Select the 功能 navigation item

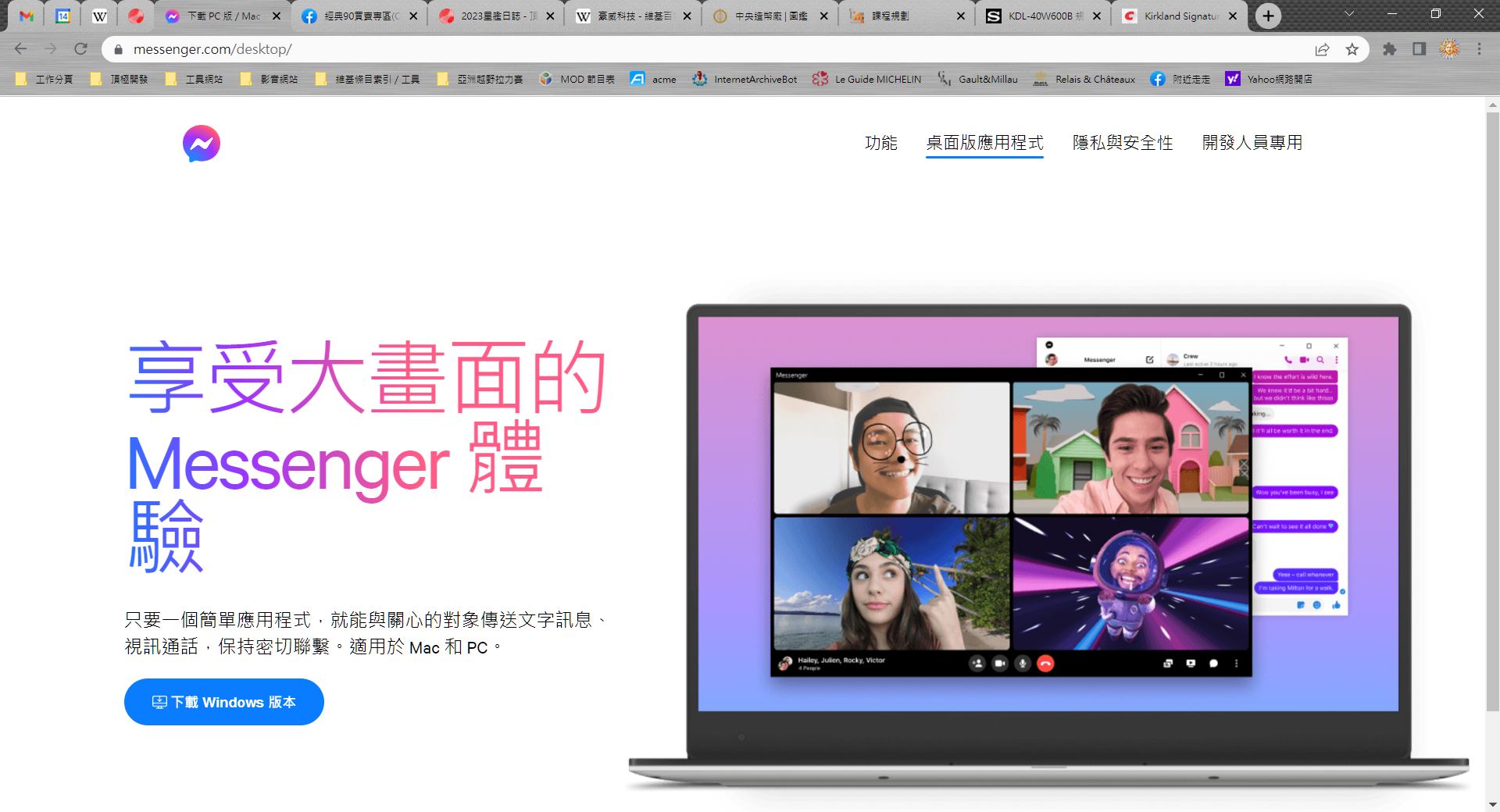(880, 143)
